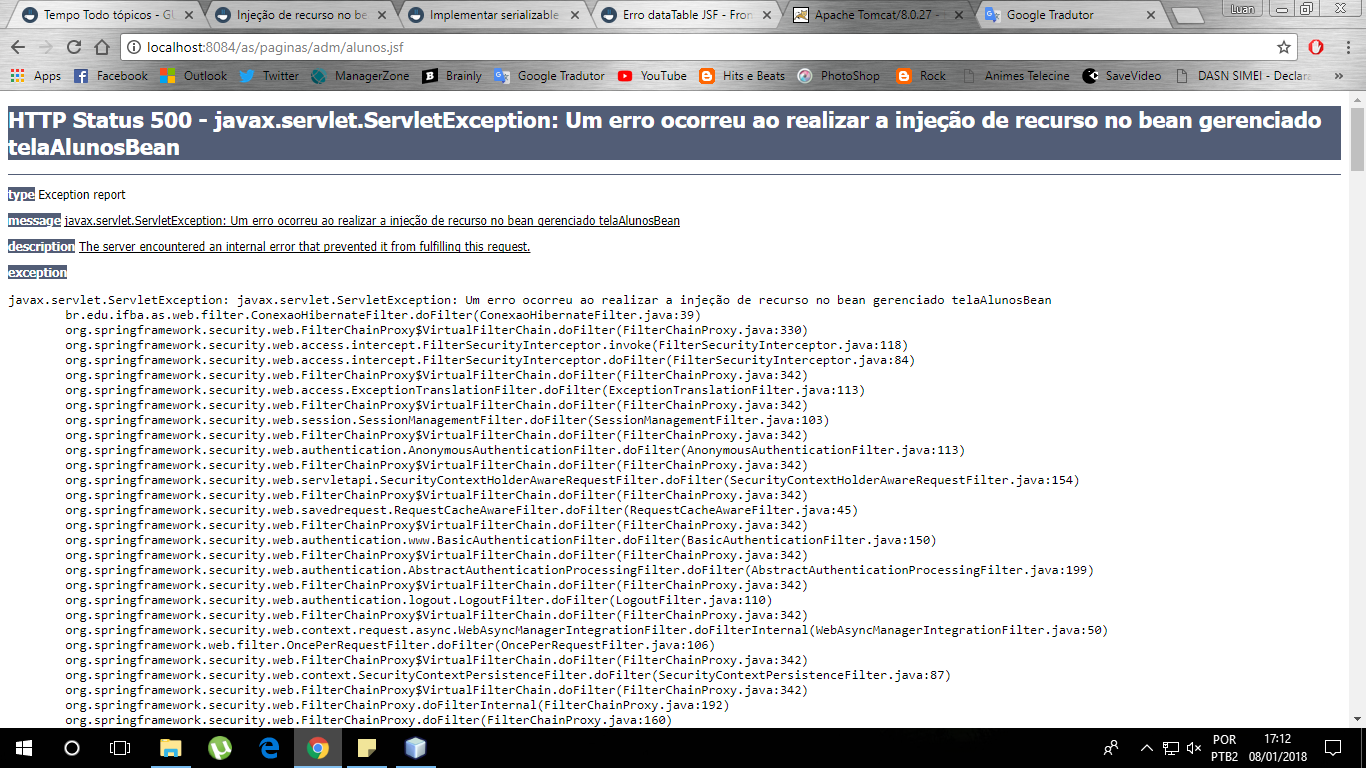Click the forward navigation arrow
The image size is (1366, 768).
(x=46, y=47)
